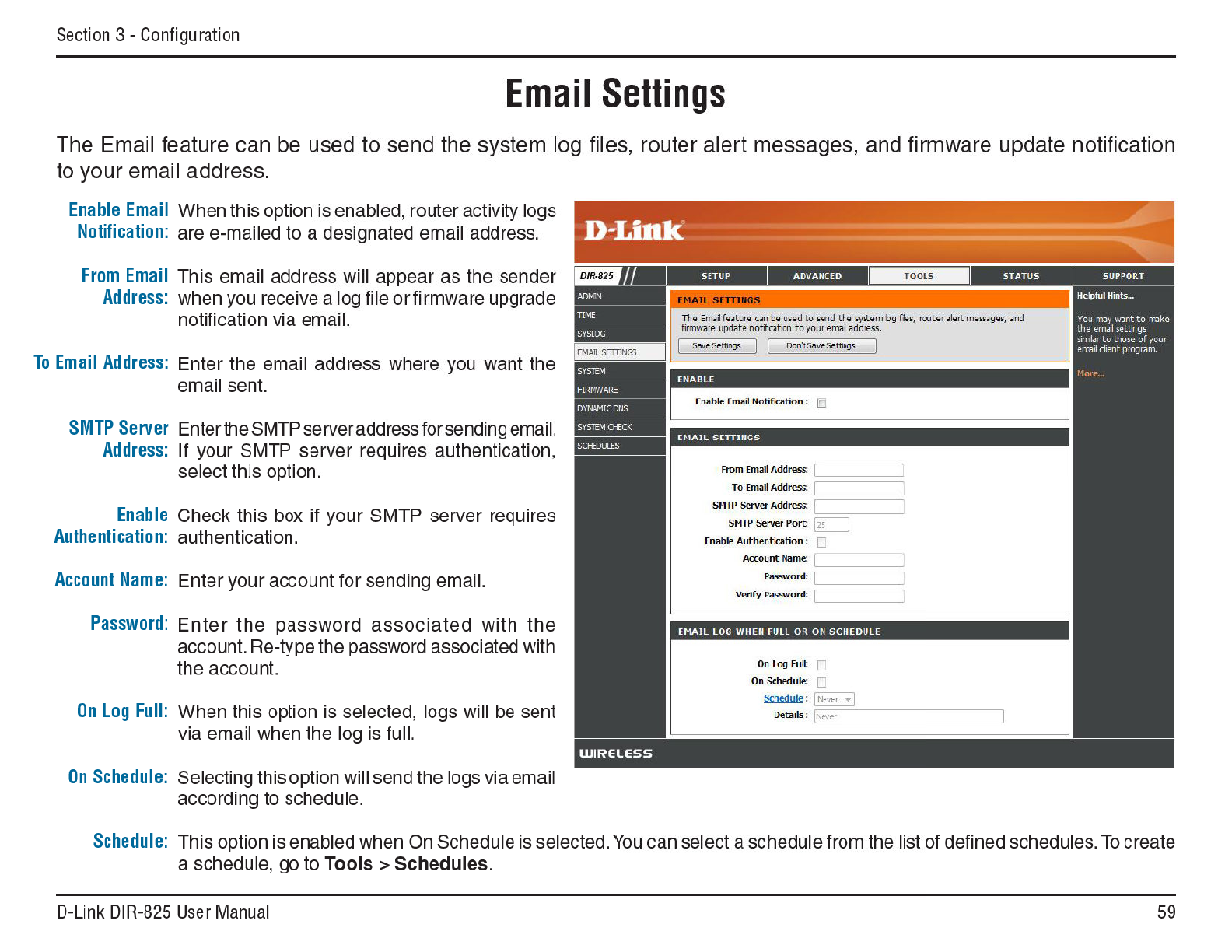The height and width of the screenshot is (952, 1232).
Task: Click the Don't Save Settings button
Action: pos(821,346)
